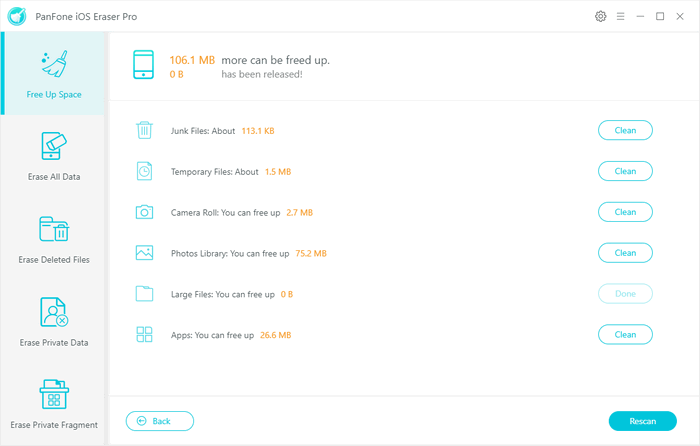Click the 75.2 MB photos size
Image resolution: width=700 pixels, height=446 pixels.
click(x=311, y=254)
